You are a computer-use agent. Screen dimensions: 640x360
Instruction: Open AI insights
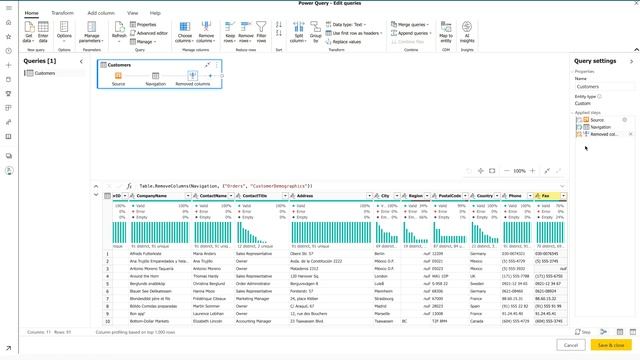point(467,32)
